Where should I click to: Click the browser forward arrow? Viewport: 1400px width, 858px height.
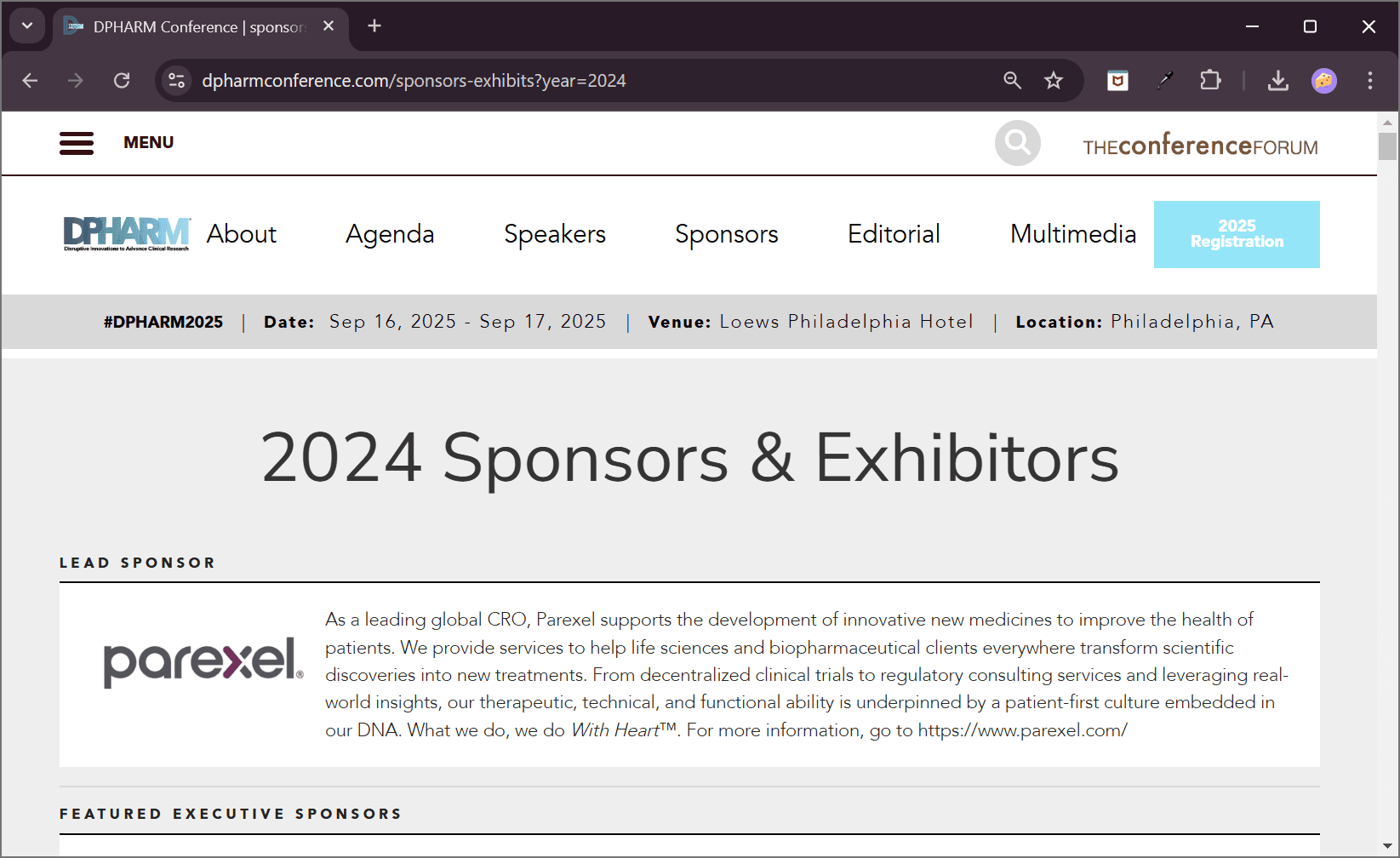76,81
